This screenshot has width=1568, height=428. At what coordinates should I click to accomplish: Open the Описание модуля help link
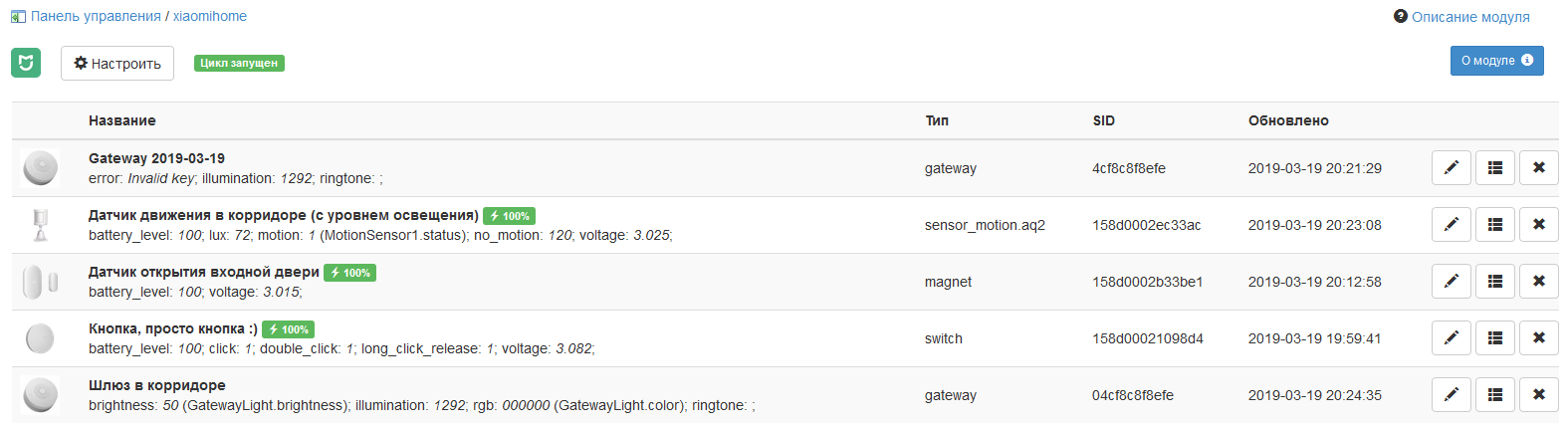click(1469, 17)
